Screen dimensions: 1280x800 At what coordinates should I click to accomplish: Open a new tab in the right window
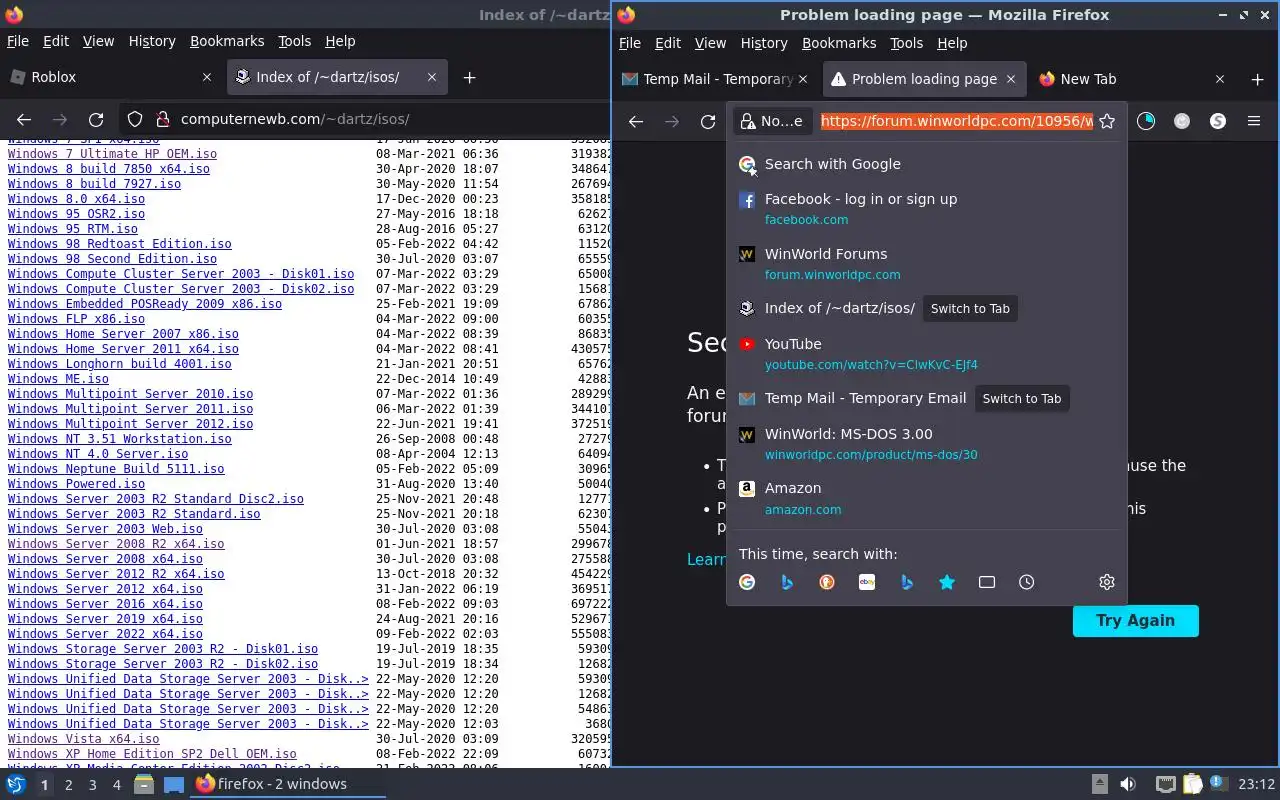[1258, 79]
